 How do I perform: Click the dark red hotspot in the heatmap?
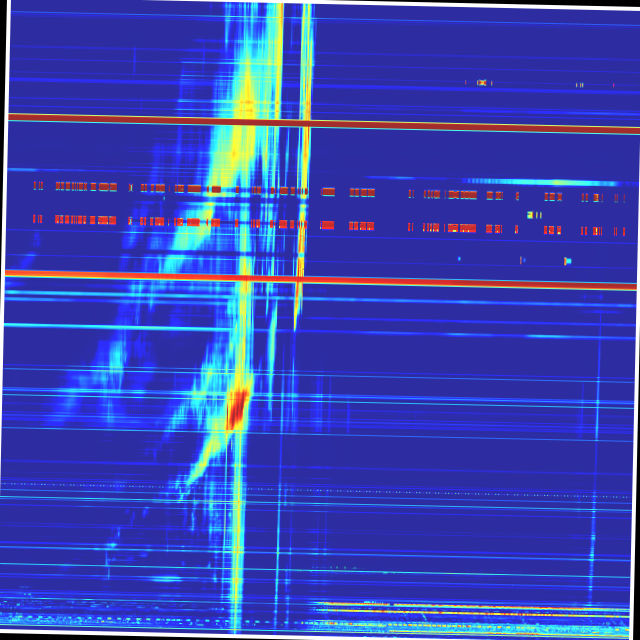[237, 408]
